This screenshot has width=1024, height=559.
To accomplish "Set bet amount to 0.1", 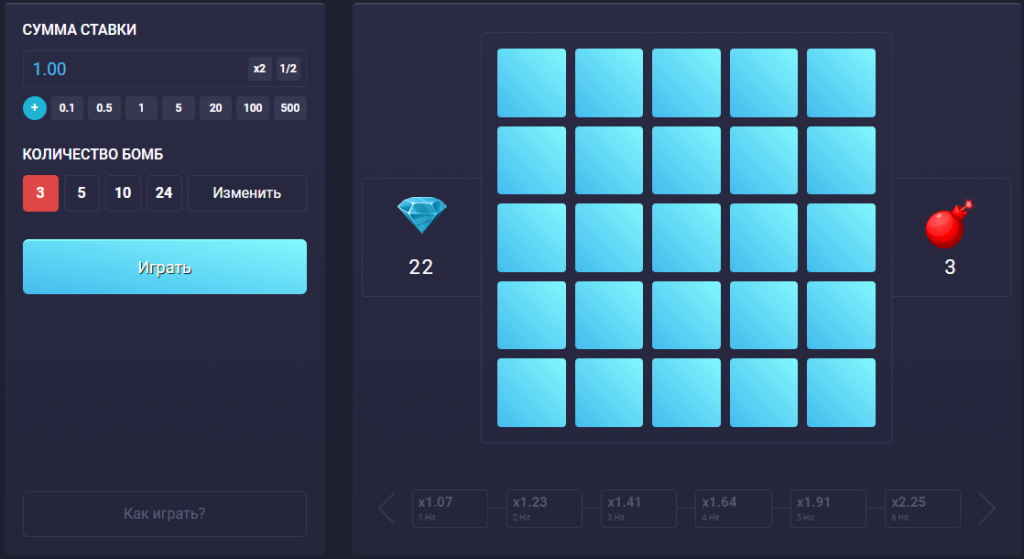I will (67, 108).
